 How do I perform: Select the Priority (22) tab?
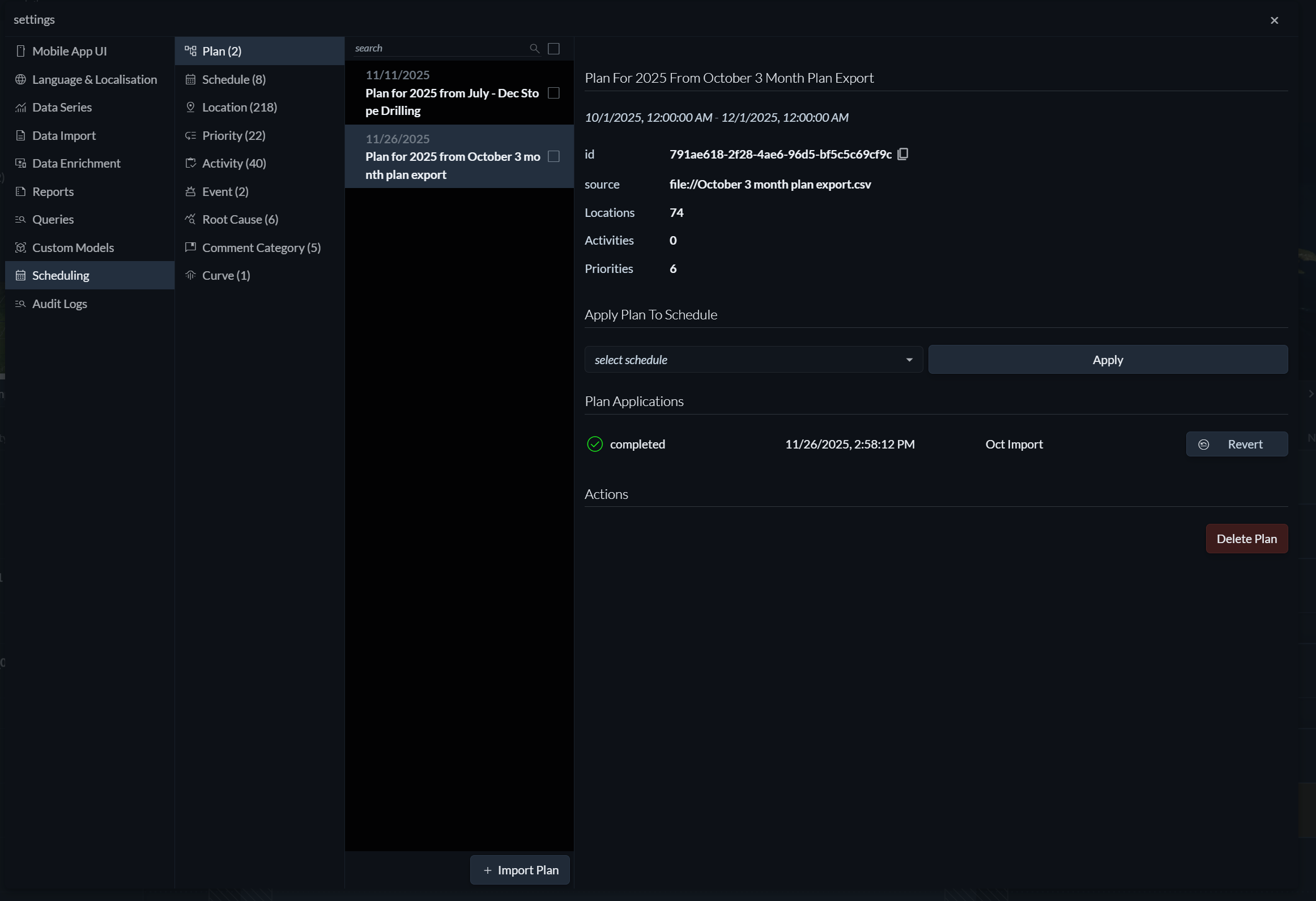[x=259, y=135]
